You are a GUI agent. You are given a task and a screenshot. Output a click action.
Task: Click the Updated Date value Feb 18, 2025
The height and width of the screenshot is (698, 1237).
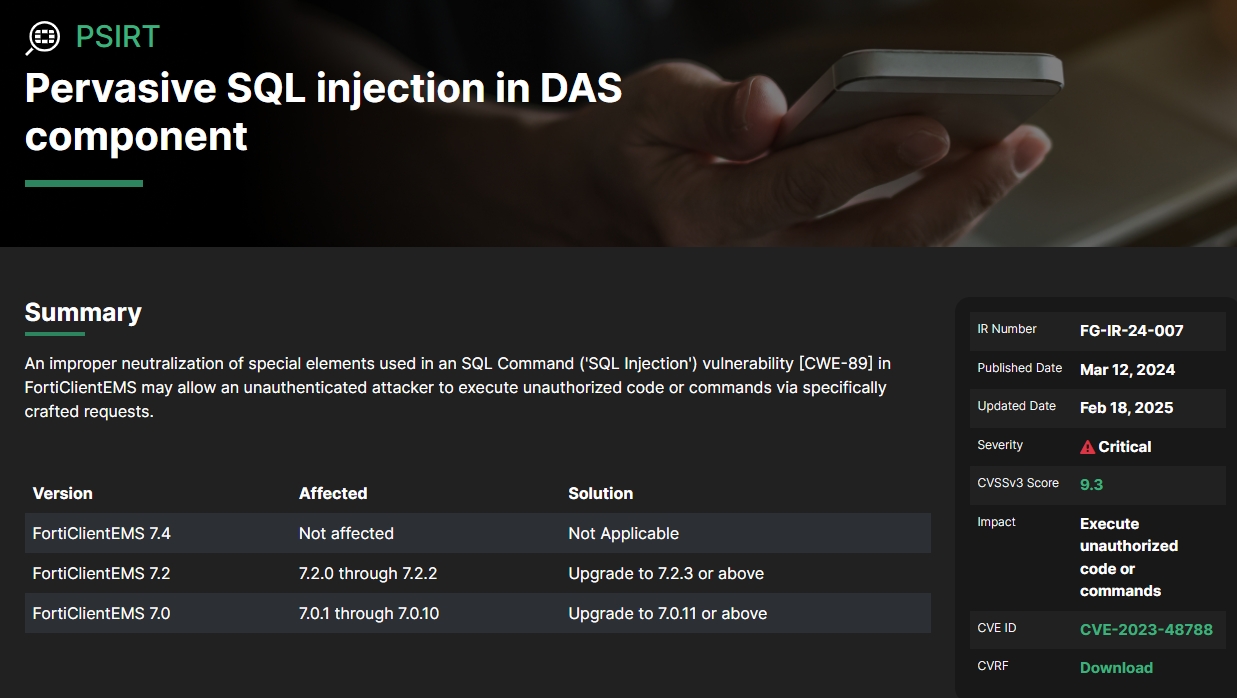tap(1126, 407)
